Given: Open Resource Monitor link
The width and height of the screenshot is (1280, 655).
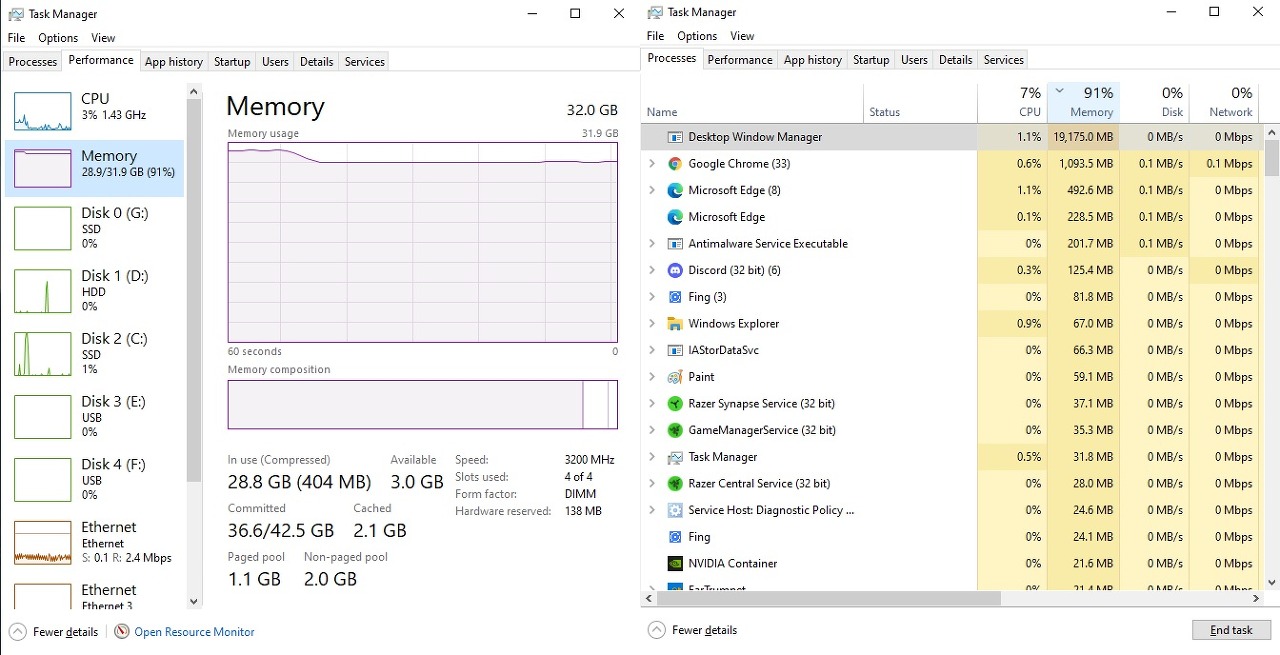Looking at the screenshot, I should tap(194, 632).
